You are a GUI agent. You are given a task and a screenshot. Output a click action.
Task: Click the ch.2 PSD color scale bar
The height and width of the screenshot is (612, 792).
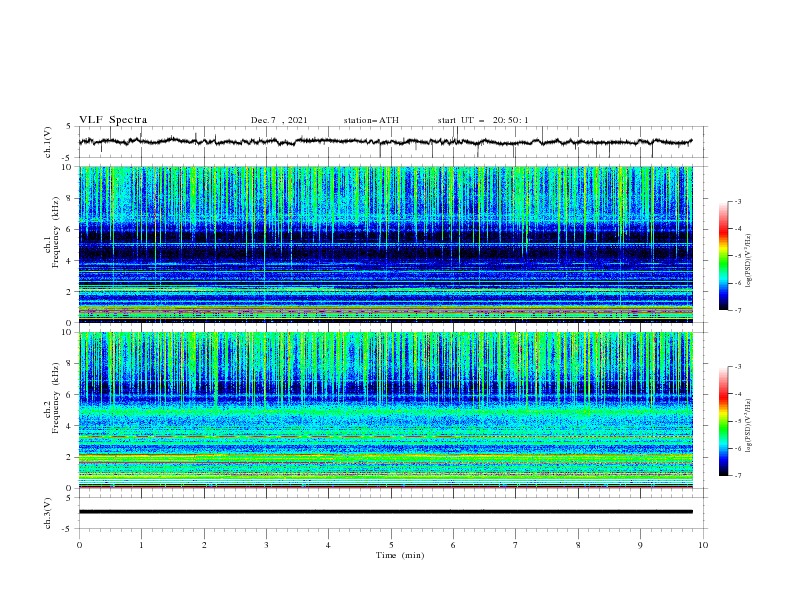[x=723, y=421]
